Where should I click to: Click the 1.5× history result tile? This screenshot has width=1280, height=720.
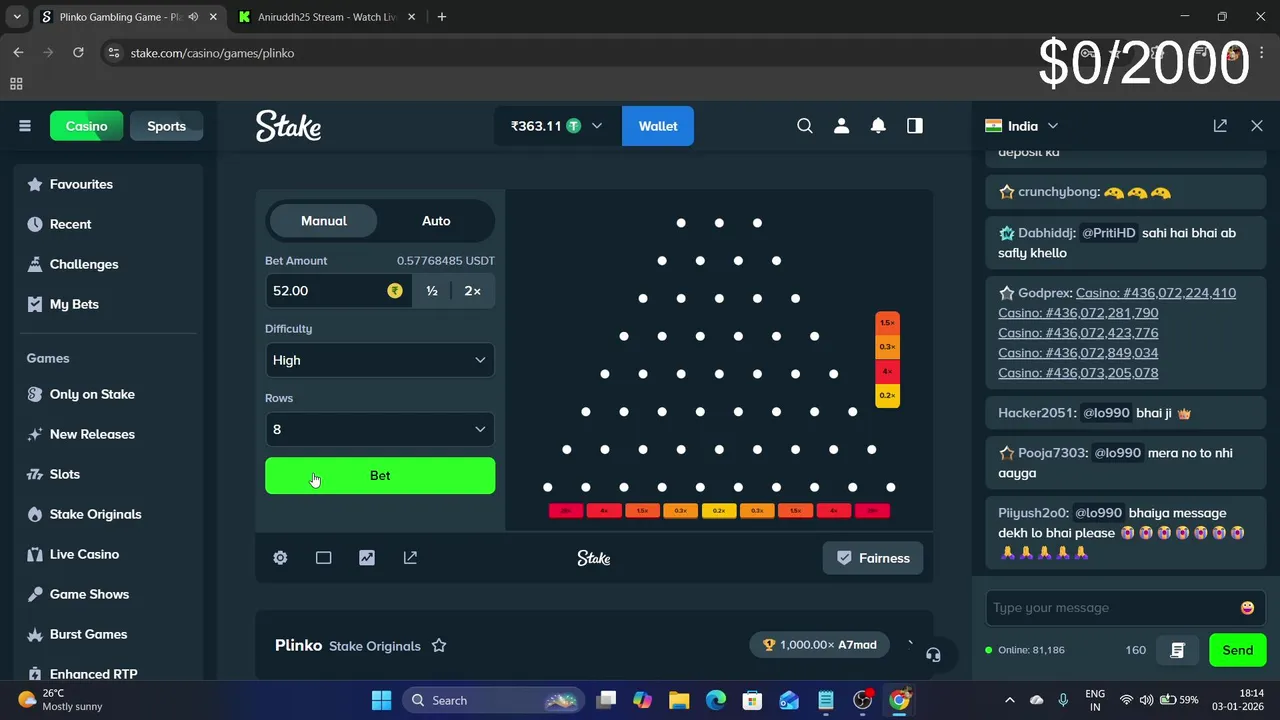click(x=887, y=323)
